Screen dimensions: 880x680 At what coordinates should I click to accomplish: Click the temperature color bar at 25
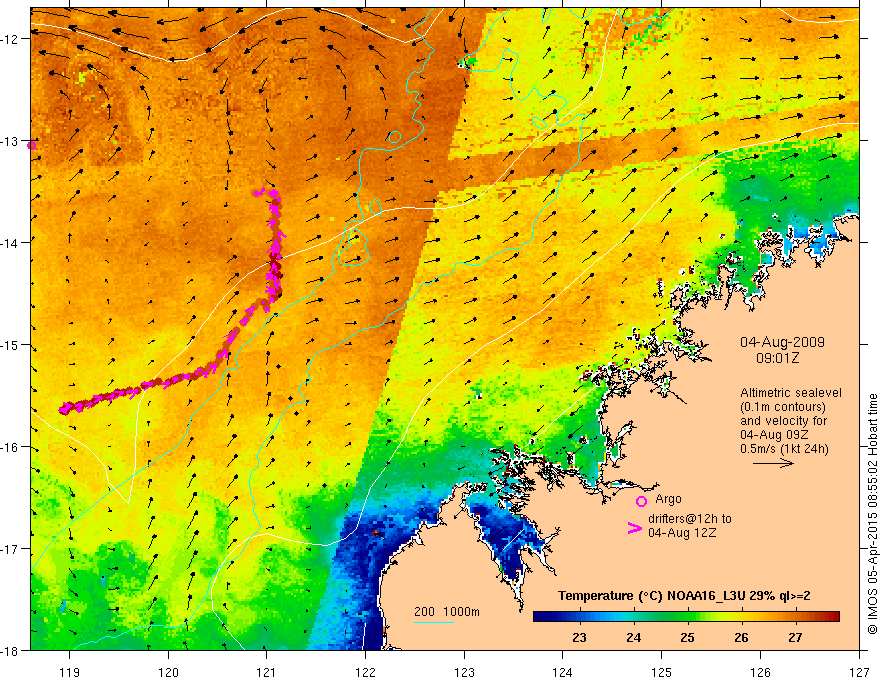click(x=688, y=617)
